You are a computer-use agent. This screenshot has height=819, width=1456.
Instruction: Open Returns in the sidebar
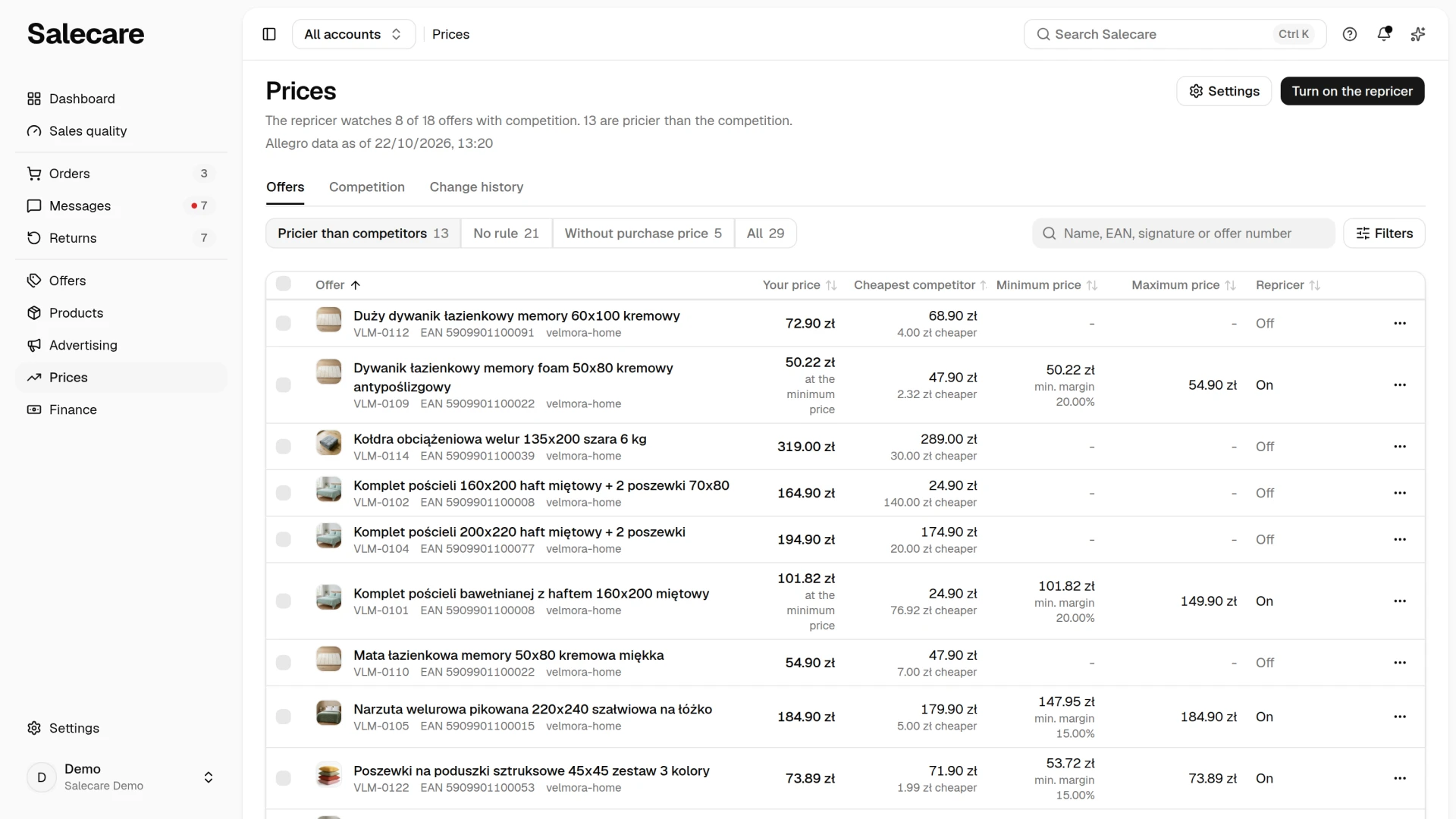(121, 238)
